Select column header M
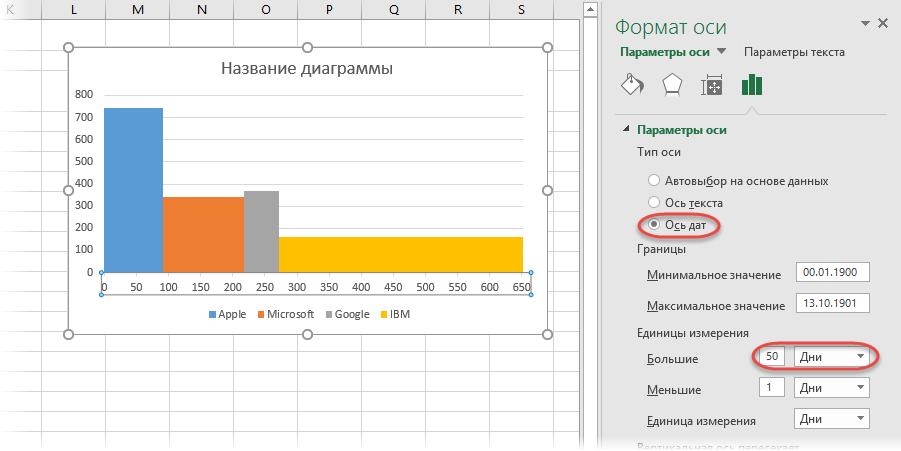 point(138,10)
